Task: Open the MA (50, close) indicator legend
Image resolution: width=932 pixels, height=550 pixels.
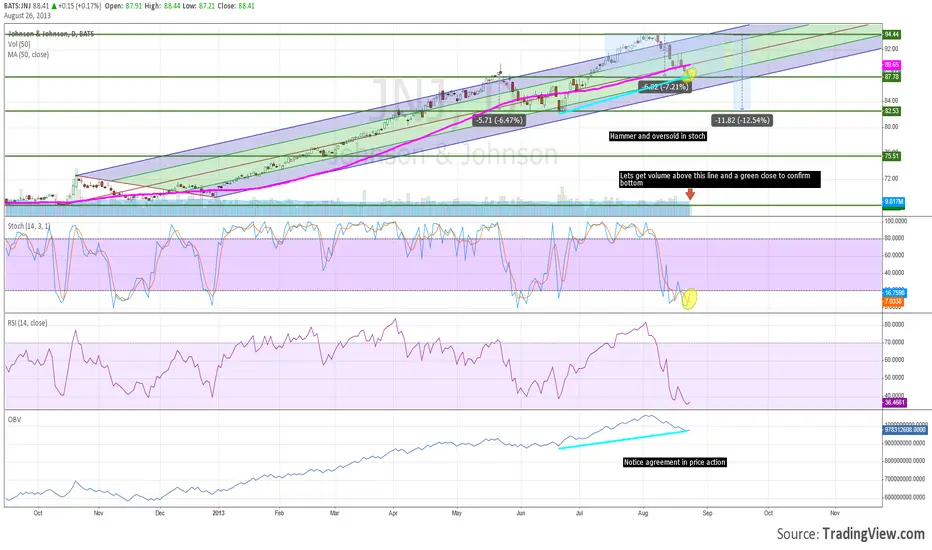Action: pyautogui.click(x=29, y=54)
